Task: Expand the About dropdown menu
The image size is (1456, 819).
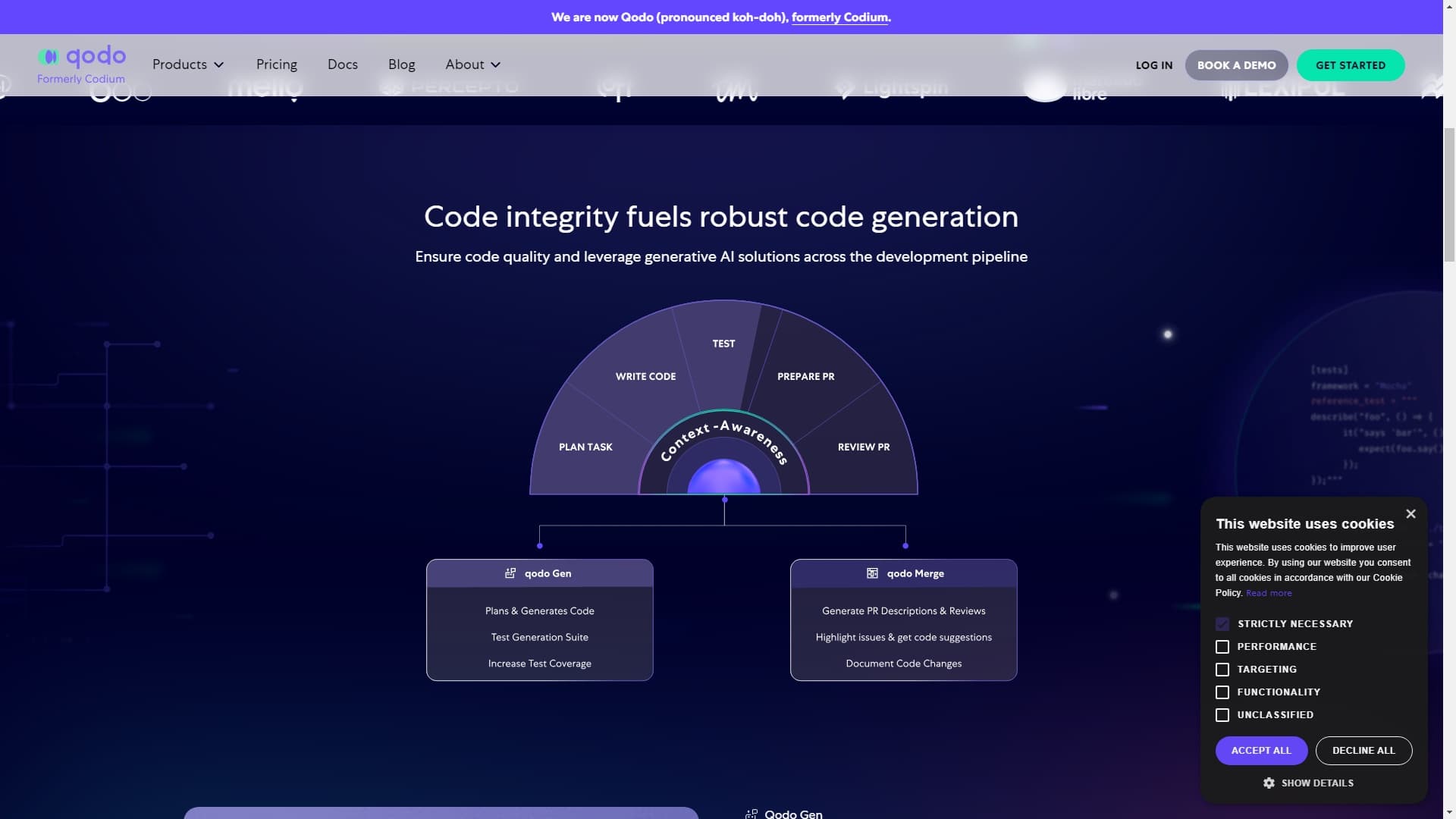Action: click(x=473, y=64)
